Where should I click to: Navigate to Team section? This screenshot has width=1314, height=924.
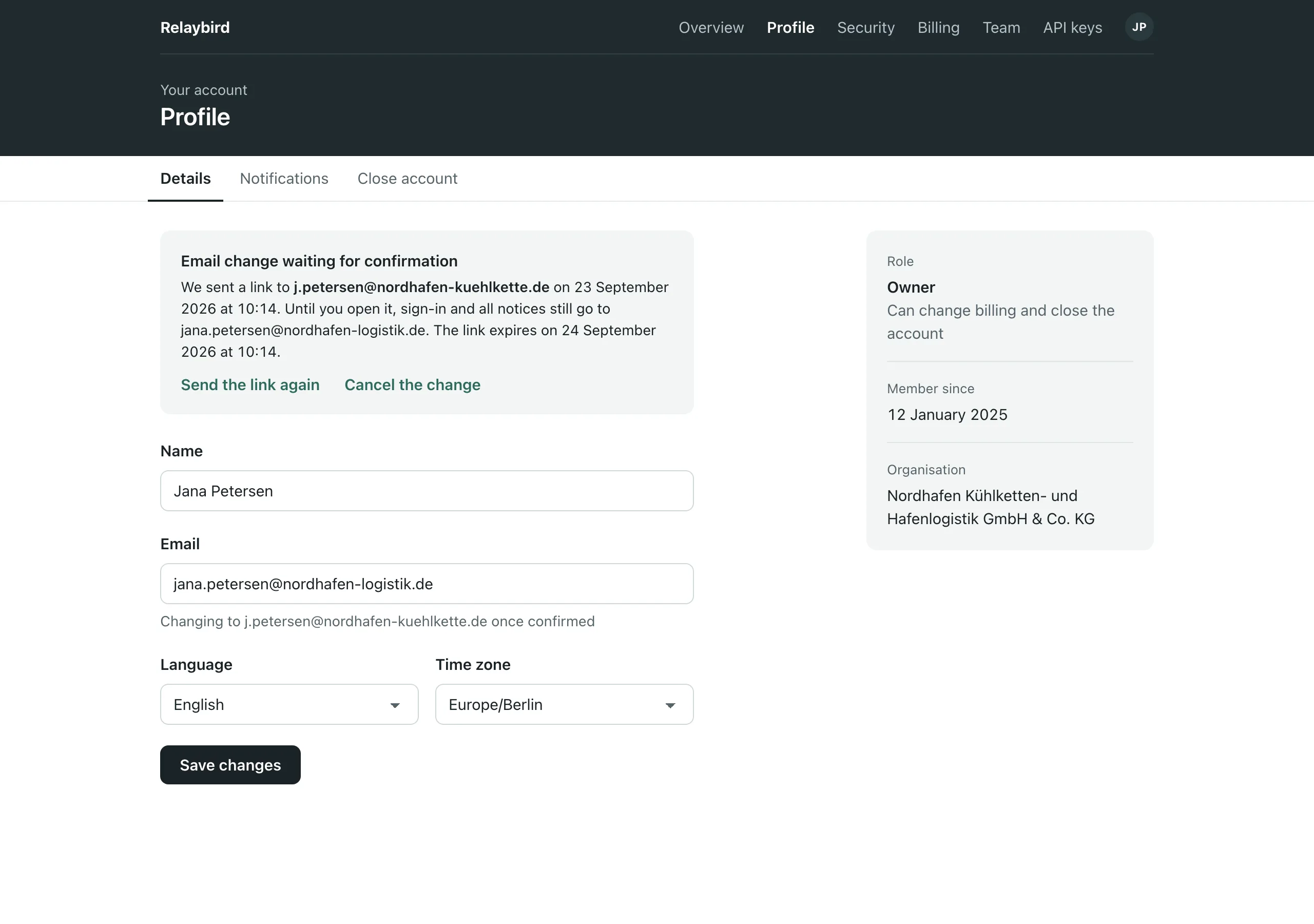(1001, 28)
